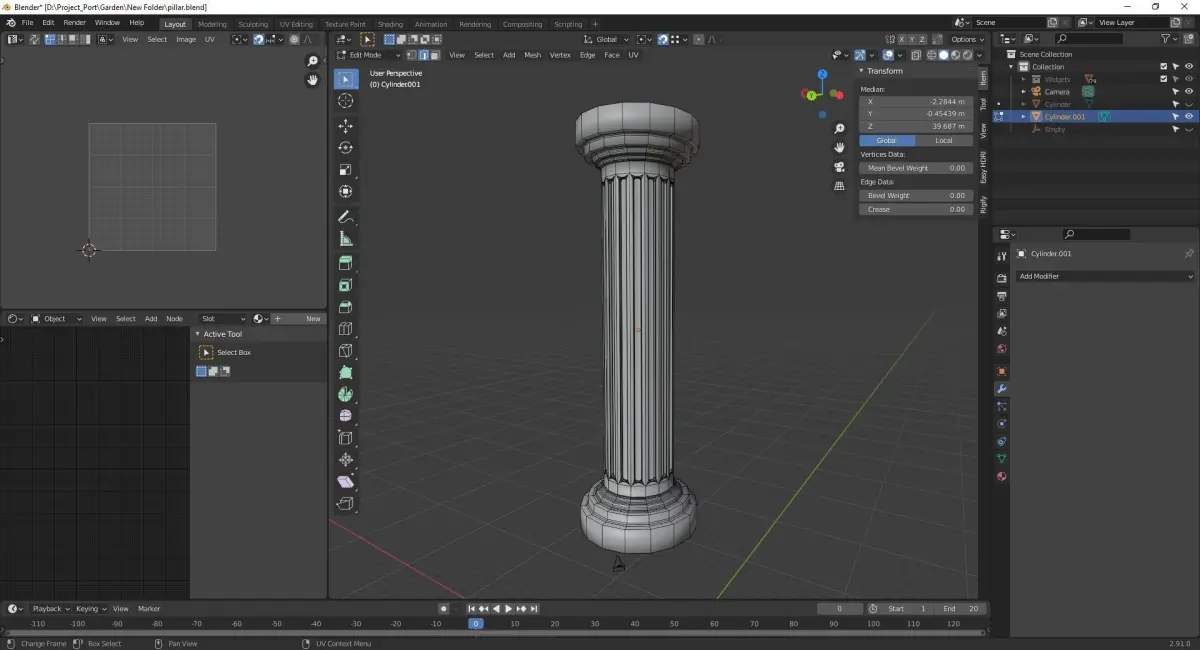Select the Shrink/Fatten tool
The width and height of the screenshot is (1200, 650).
pyautogui.click(x=346, y=460)
